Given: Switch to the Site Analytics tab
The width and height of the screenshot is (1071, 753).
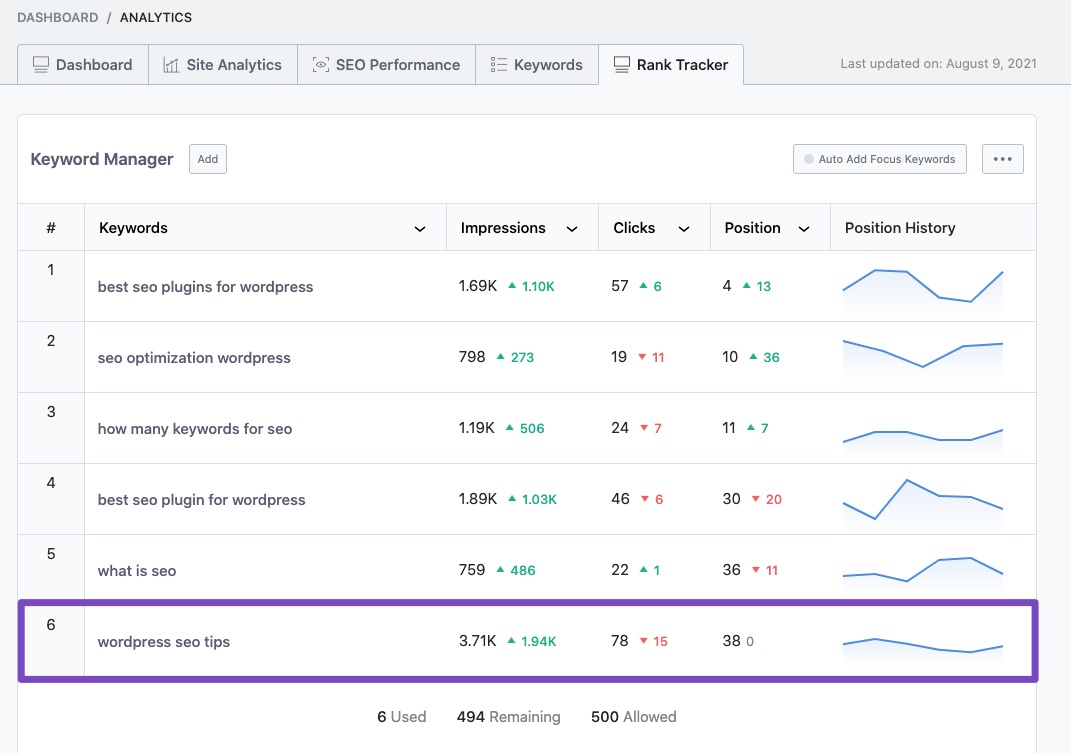Looking at the screenshot, I should click(x=222, y=65).
